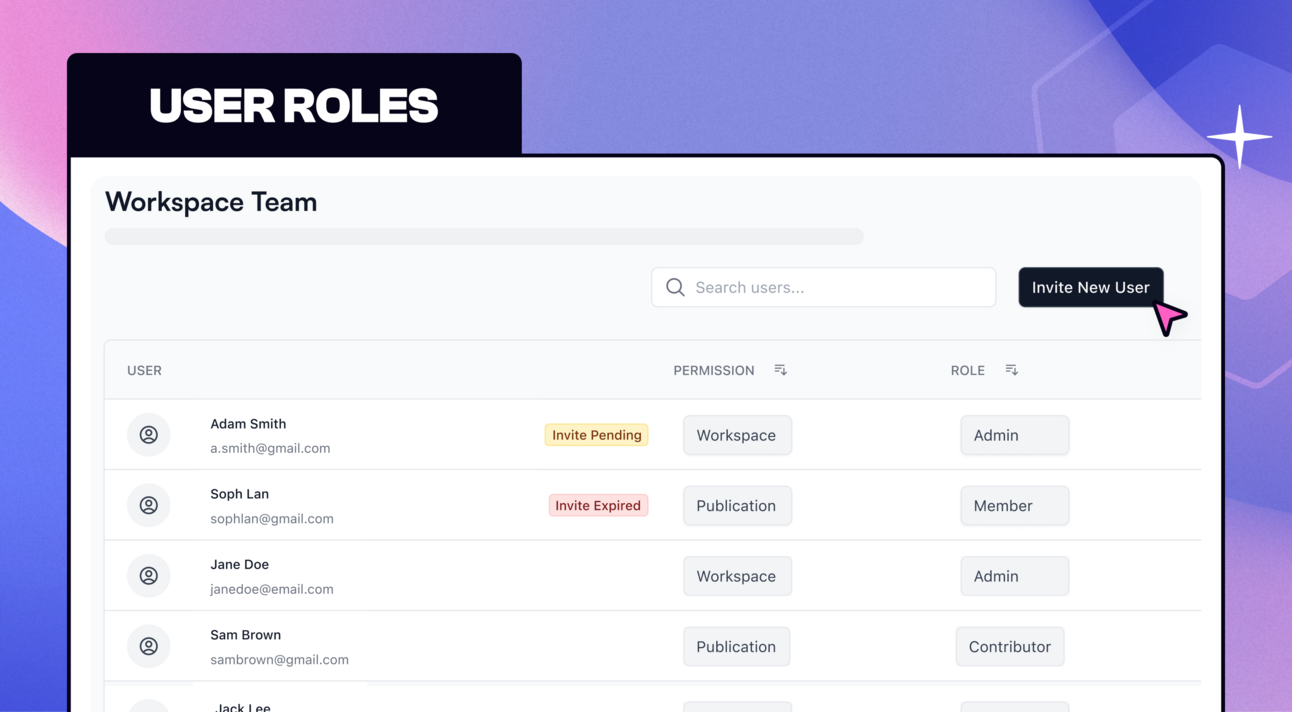Click the progress bar under Workspace Team
The height and width of the screenshot is (712, 1292).
click(x=484, y=236)
